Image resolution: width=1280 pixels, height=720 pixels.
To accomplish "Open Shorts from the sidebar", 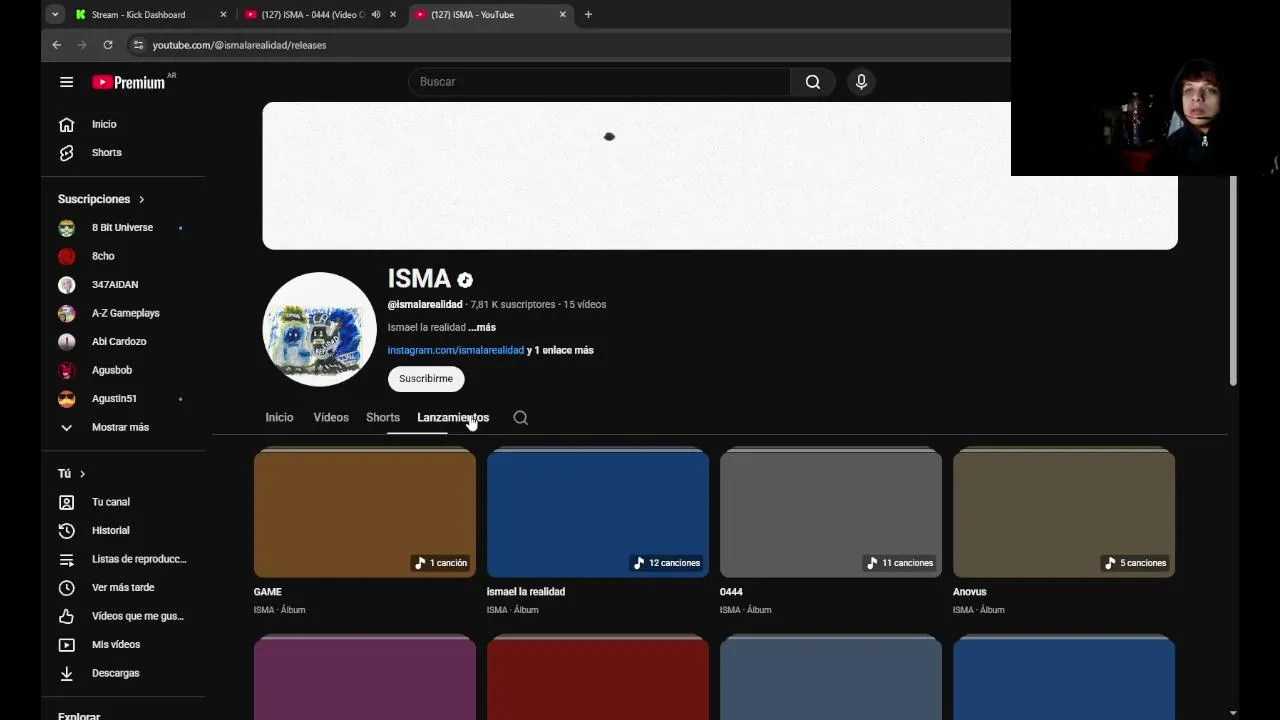I will point(106,153).
